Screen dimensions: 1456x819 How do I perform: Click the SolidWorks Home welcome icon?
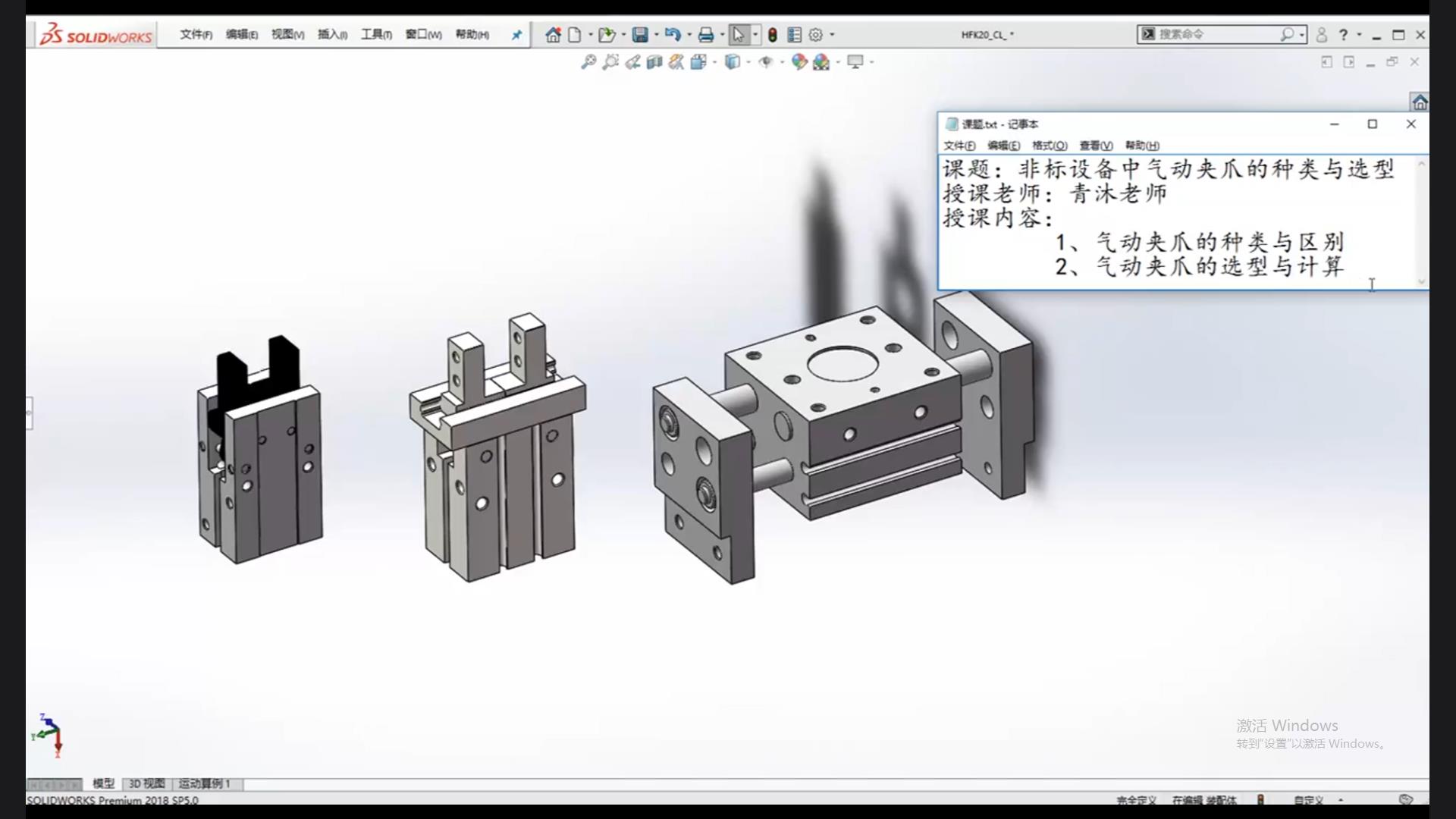click(x=553, y=35)
